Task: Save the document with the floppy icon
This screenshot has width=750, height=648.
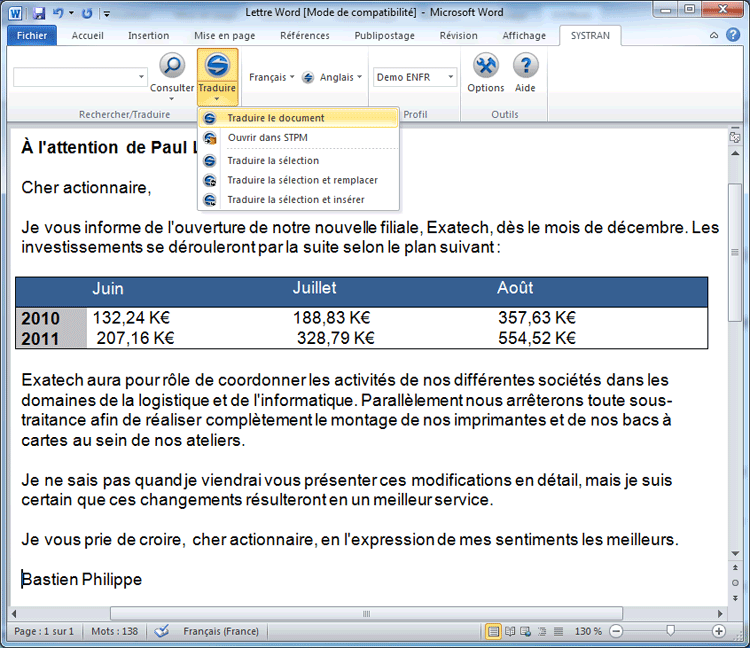Action: 38,13
